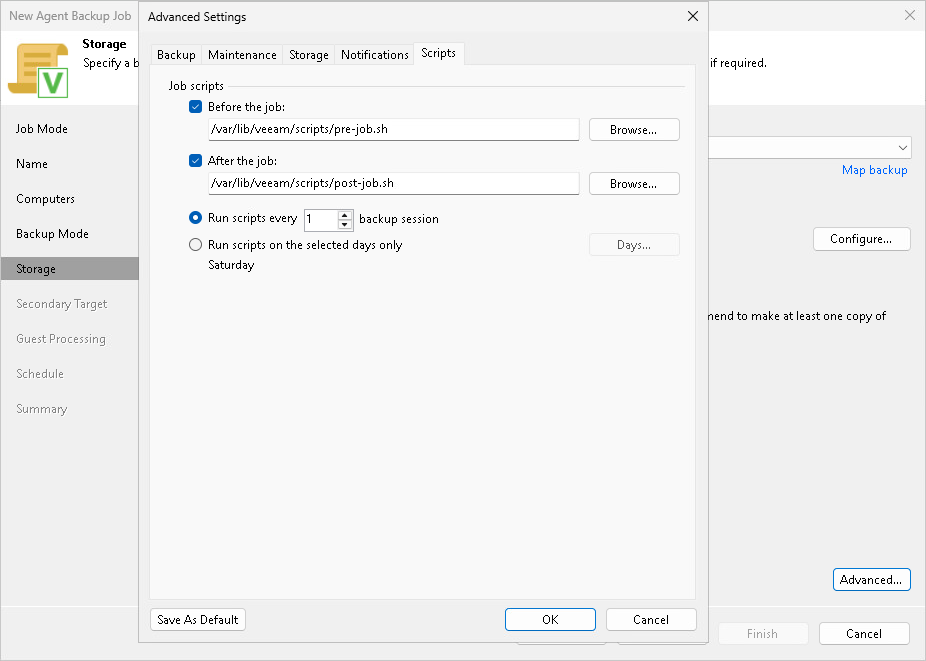Click the 'backup session' label
The width and height of the screenshot is (926, 661).
click(399, 219)
